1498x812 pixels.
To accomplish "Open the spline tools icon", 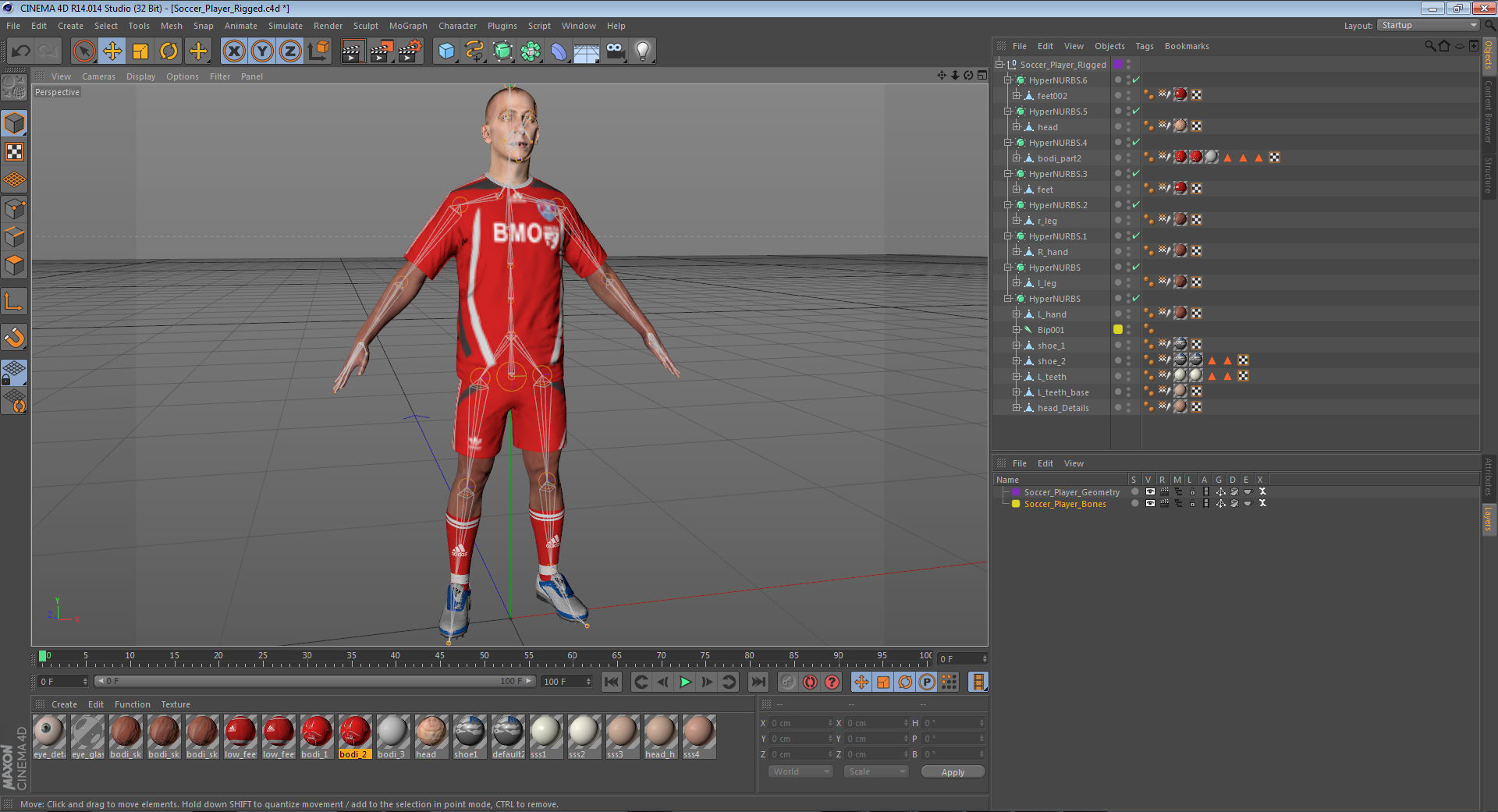I will click(474, 51).
